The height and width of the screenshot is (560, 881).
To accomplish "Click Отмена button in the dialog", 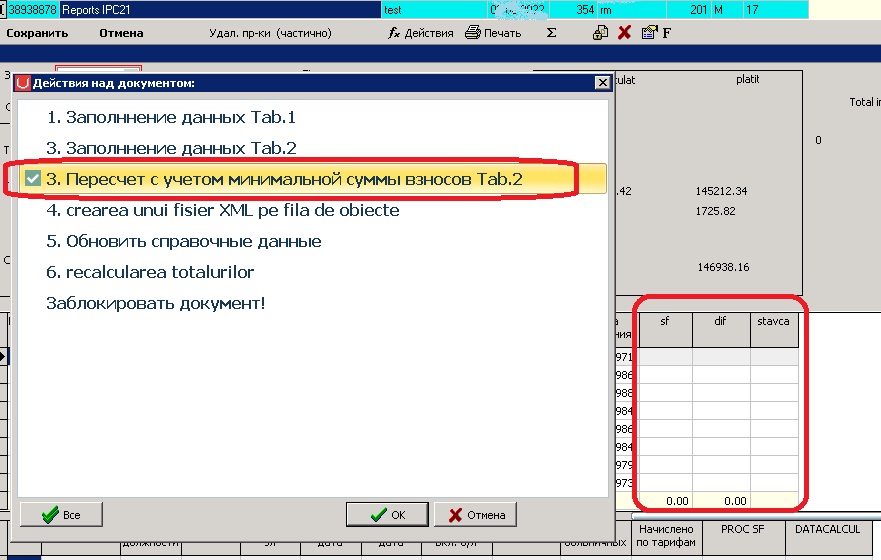I will coord(475,515).
